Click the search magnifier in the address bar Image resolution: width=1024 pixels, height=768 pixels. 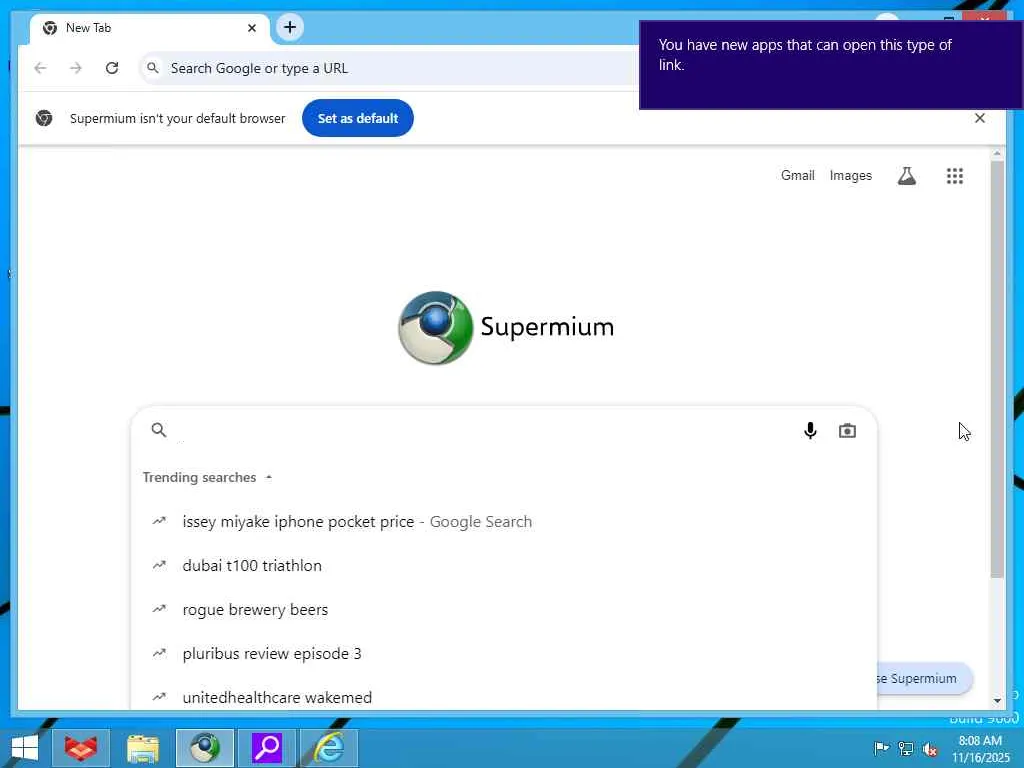[x=153, y=68]
